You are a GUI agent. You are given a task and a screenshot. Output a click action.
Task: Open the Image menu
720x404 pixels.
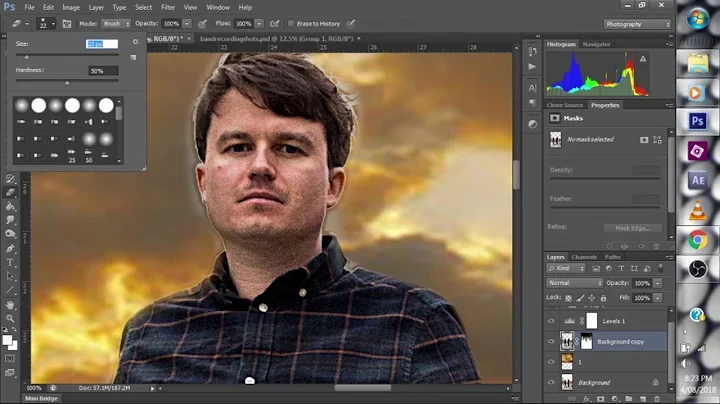tap(71, 7)
